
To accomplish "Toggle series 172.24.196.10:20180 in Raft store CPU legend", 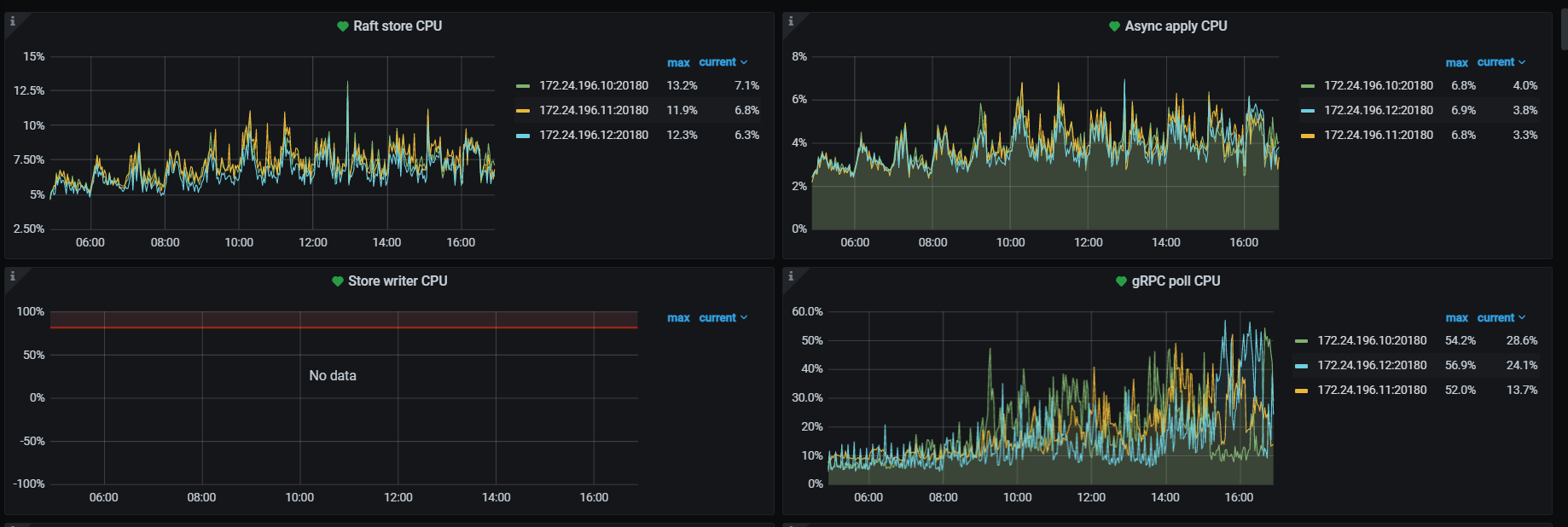I will point(593,85).
